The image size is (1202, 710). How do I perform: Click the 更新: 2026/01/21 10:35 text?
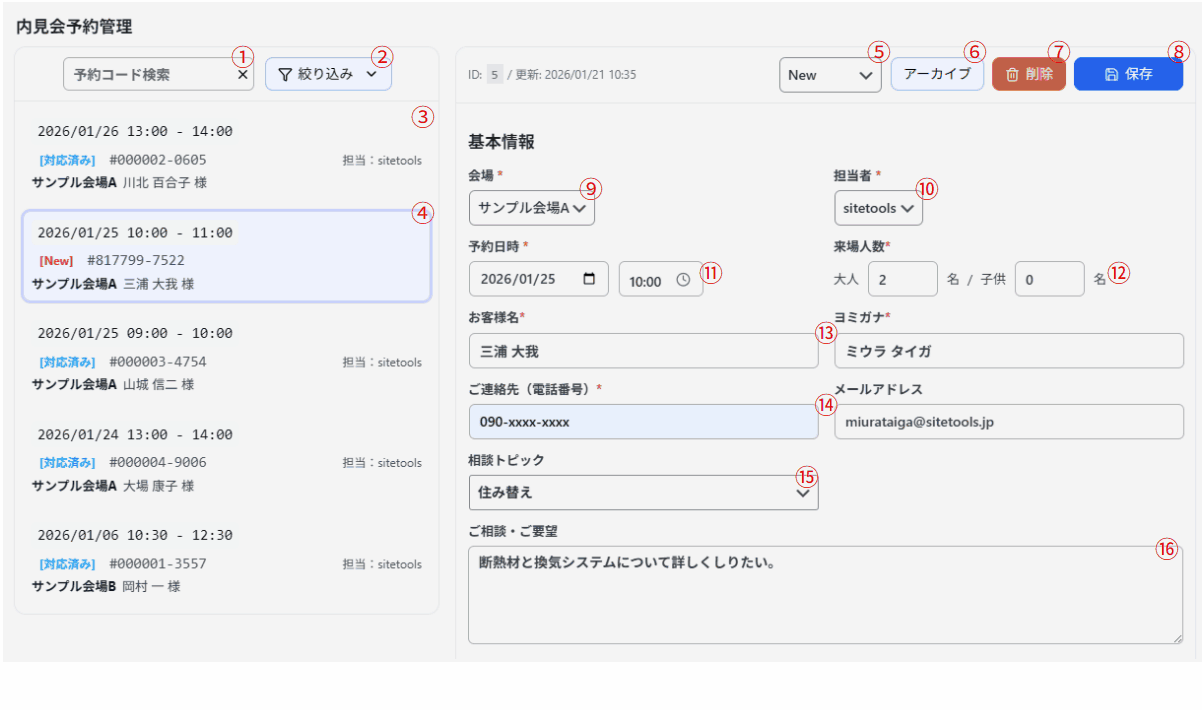575,74
